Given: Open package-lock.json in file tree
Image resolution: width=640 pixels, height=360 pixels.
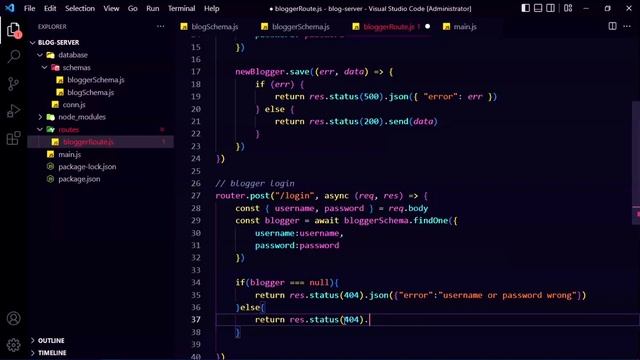Looking at the screenshot, I should point(87,167).
